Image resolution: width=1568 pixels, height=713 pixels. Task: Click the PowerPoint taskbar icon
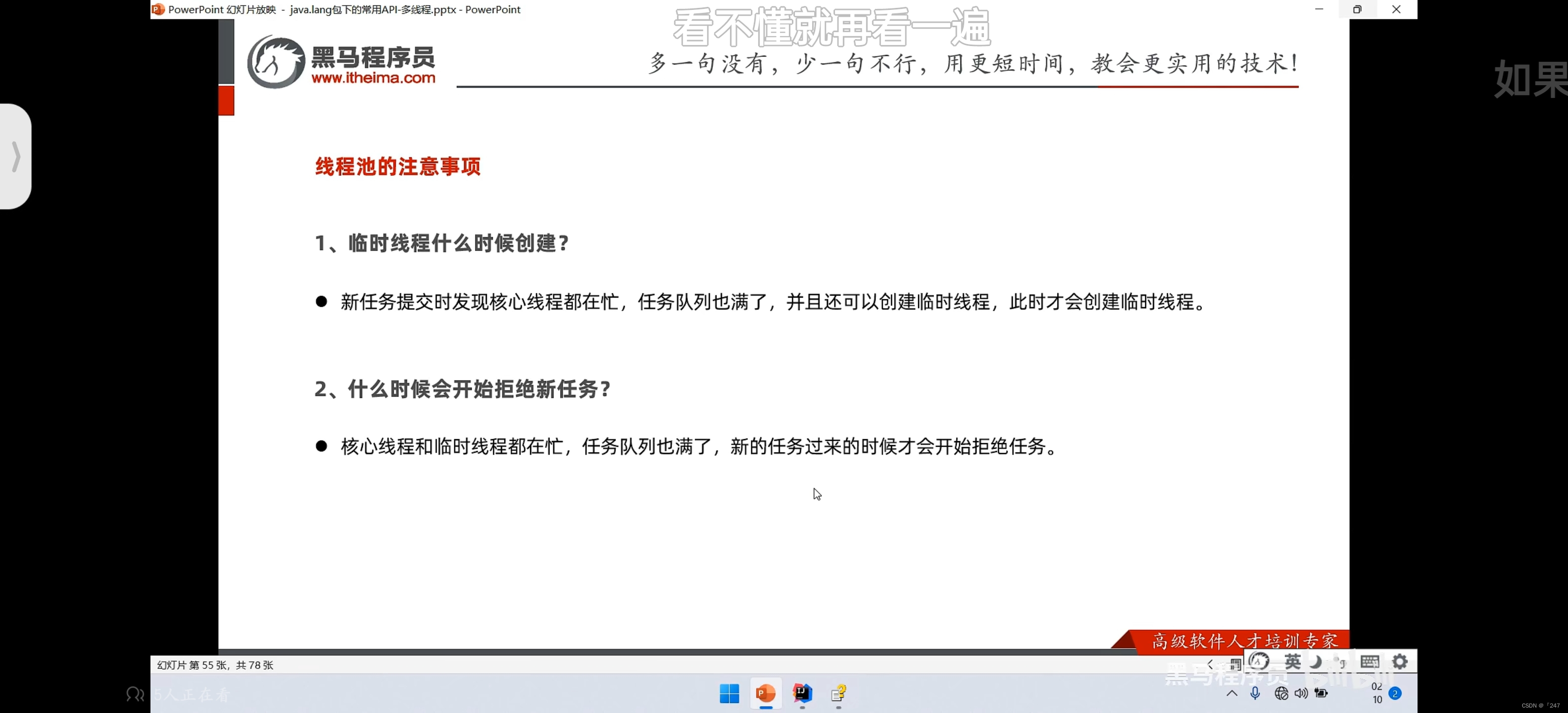point(766,693)
